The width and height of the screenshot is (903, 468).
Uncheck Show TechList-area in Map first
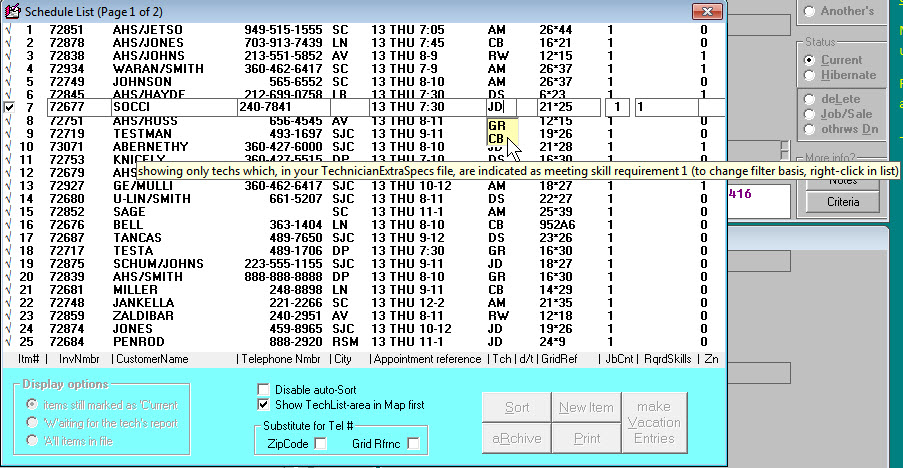point(264,405)
